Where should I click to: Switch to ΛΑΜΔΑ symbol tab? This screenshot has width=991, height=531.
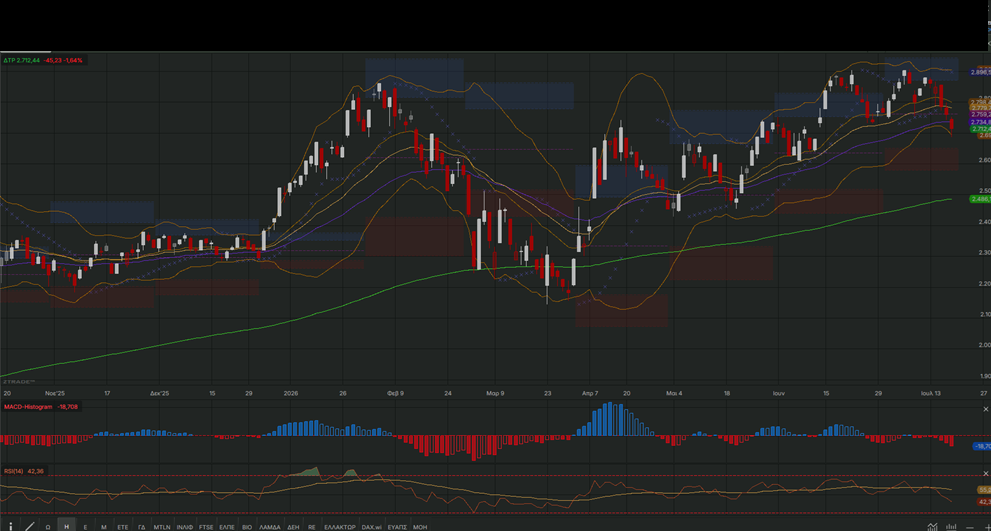[270, 527]
